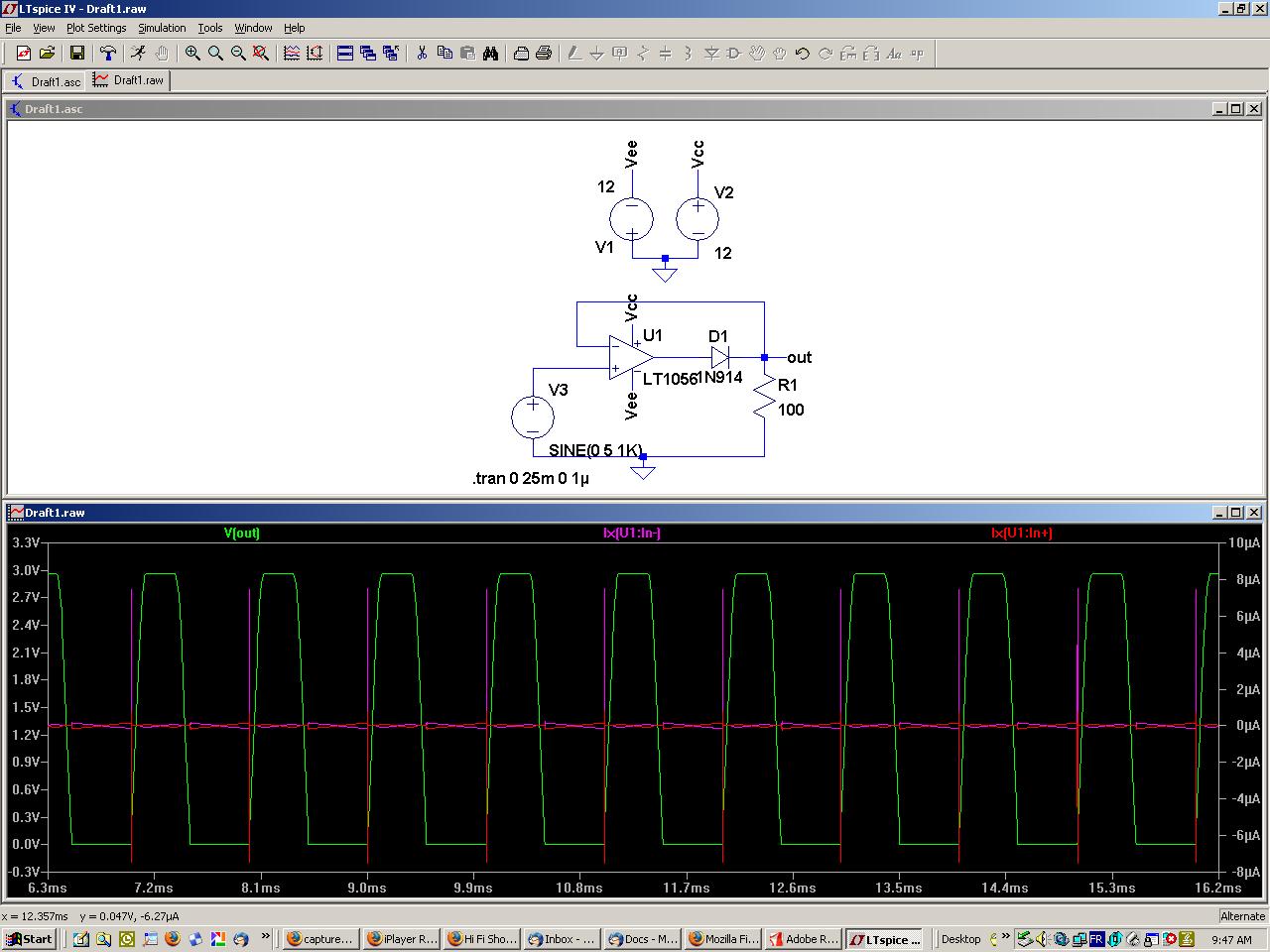
Task: Click the Ix[U1:In+] trace label
Action: [1021, 534]
